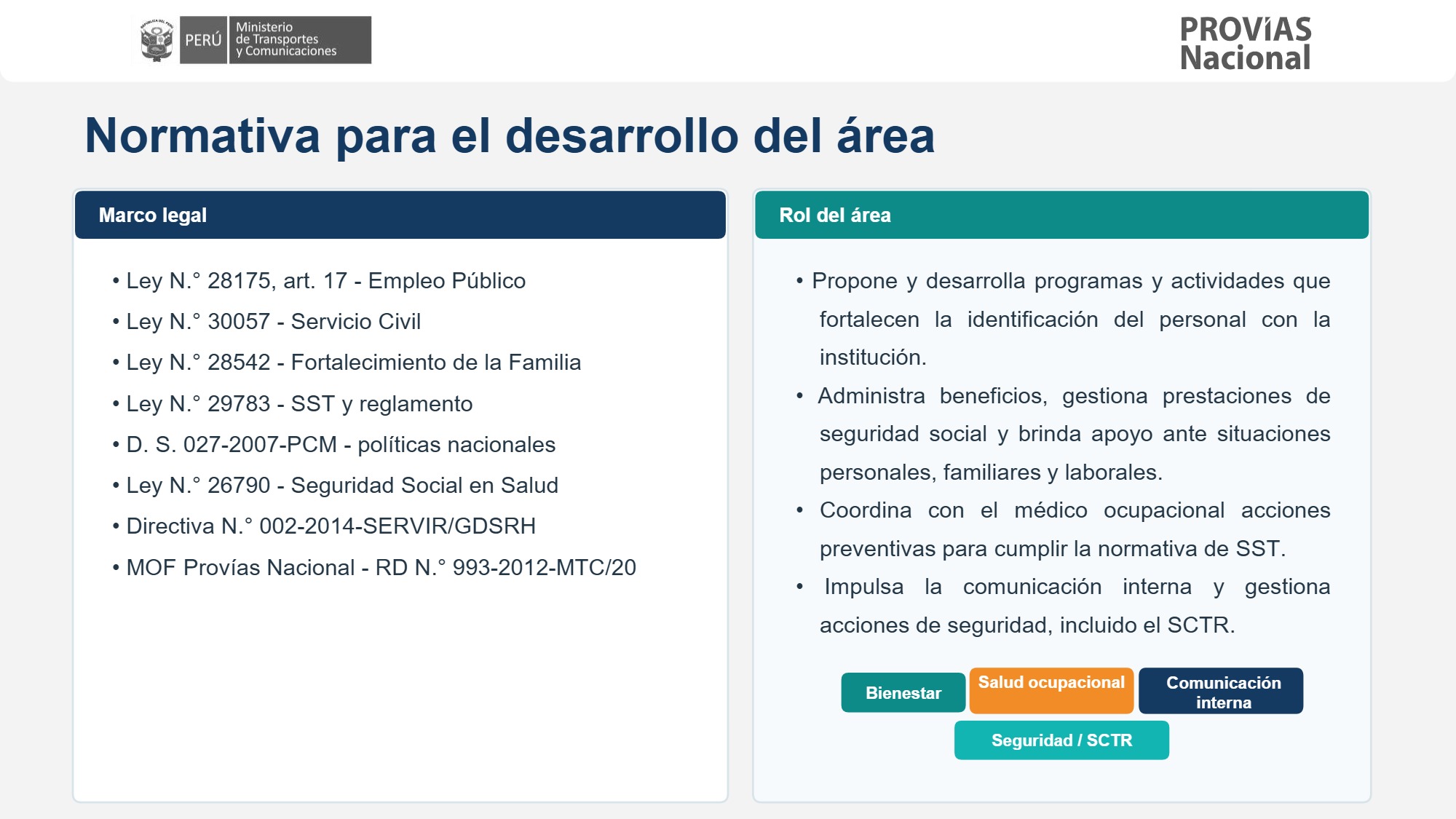Click the bullet starting Propone y desarrolla programas
Viewport: 1456px width, 819px height.
point(1063,319)
